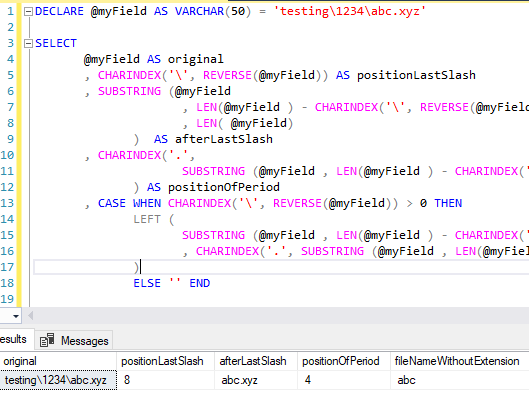Image resolution: width=529 pixels, height=409 pixels.
Task: Click the string literal 'testing\1234\abc.xyz'
Action: coord(350,11)
